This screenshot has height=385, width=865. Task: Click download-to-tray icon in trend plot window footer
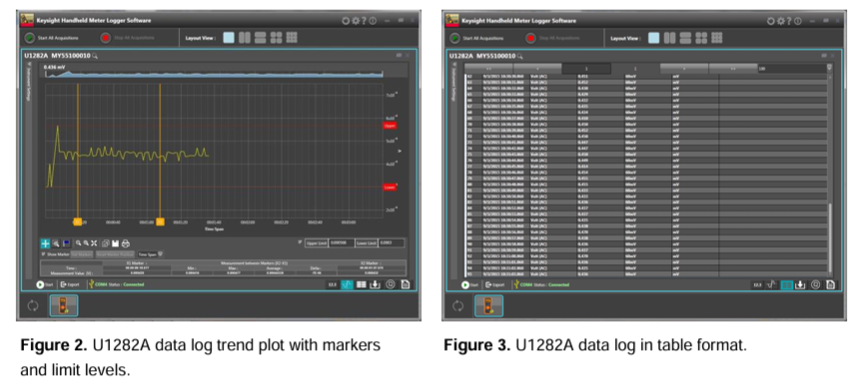tap(375, 285)
